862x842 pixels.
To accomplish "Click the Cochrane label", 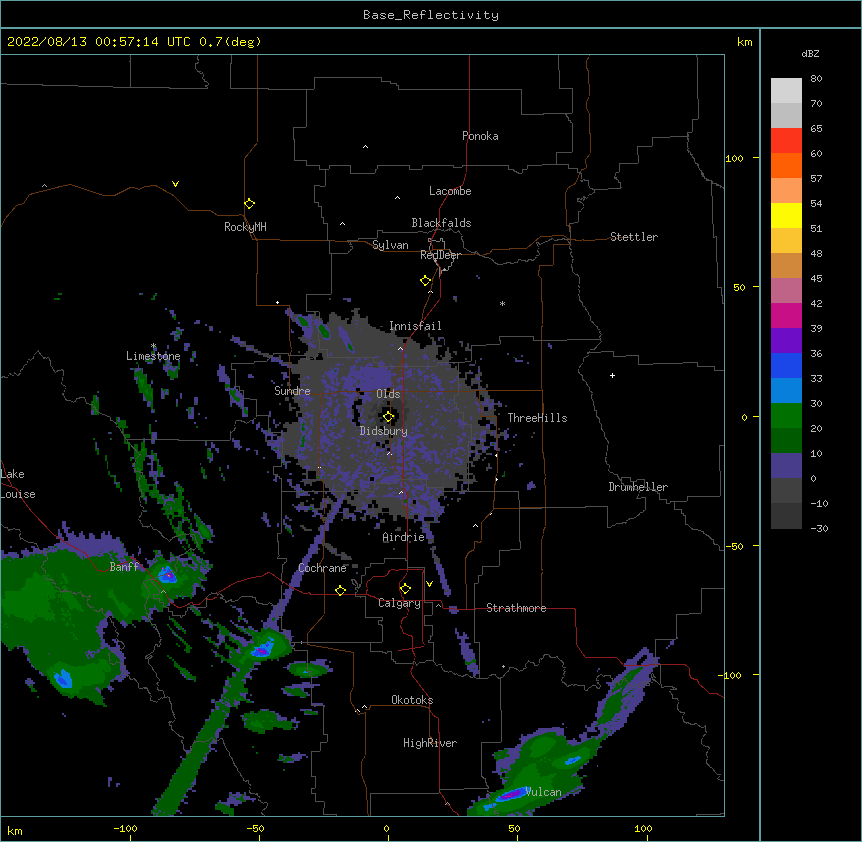I will (322, 568).
